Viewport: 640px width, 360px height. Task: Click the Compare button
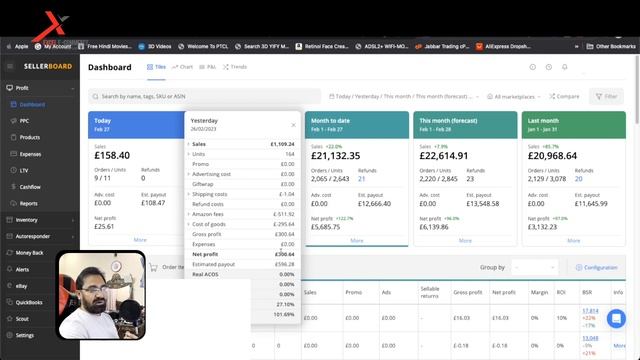[564, 96]
